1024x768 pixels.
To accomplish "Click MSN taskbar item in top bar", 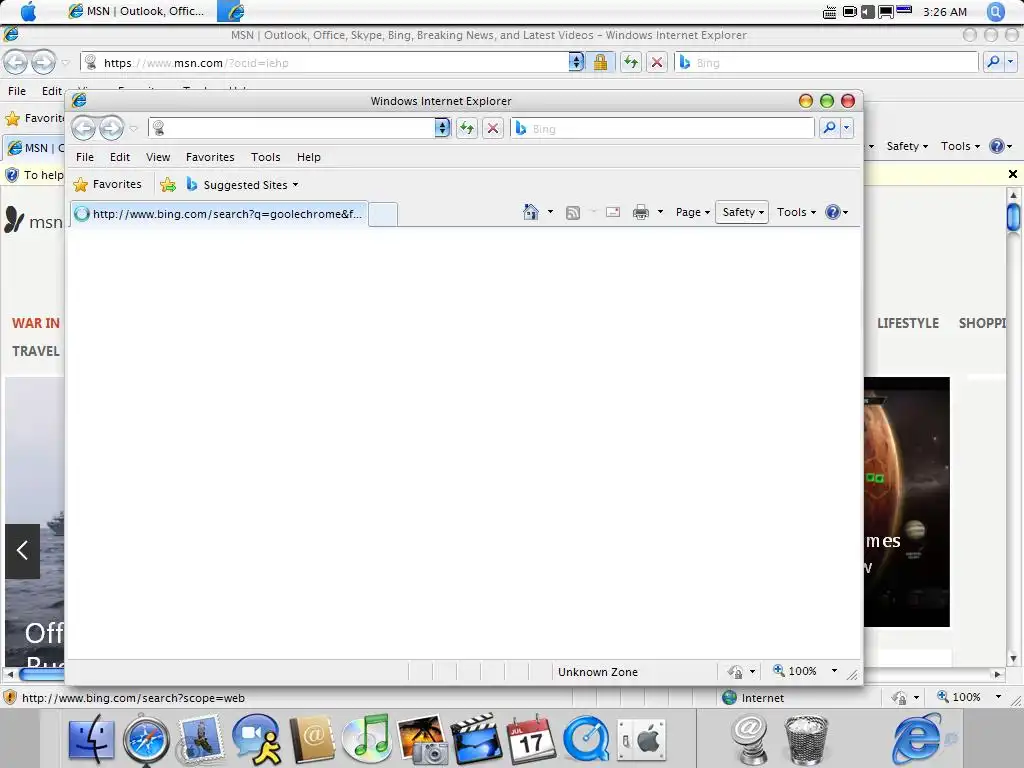I will tap(138, 11).
